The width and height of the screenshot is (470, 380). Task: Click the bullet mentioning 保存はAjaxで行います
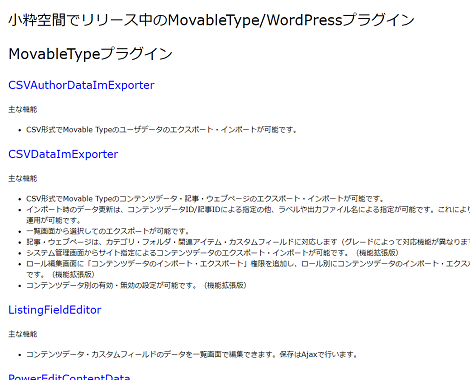(x=192, y=354)
